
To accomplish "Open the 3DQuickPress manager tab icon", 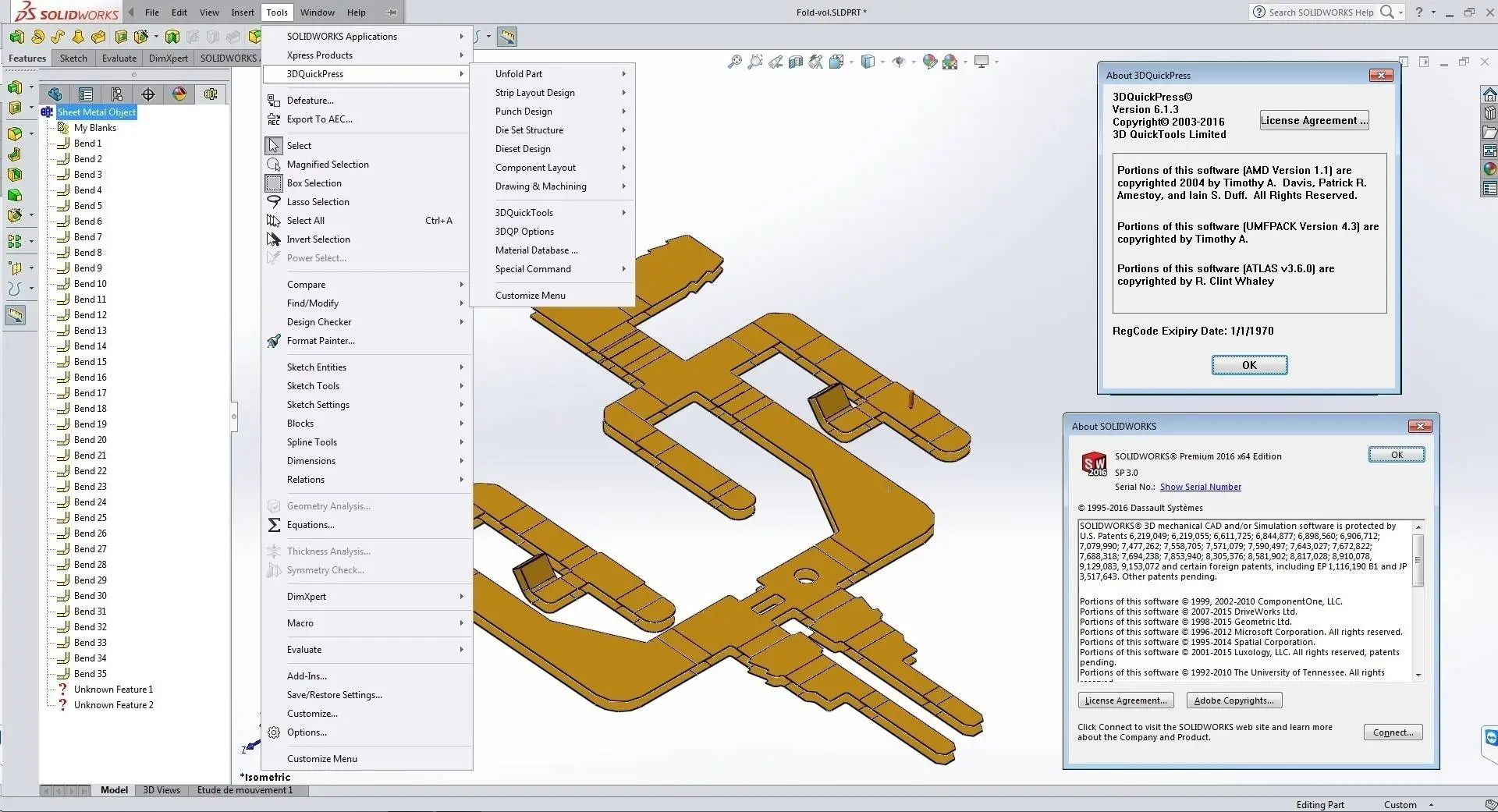I will click(211, 94).
